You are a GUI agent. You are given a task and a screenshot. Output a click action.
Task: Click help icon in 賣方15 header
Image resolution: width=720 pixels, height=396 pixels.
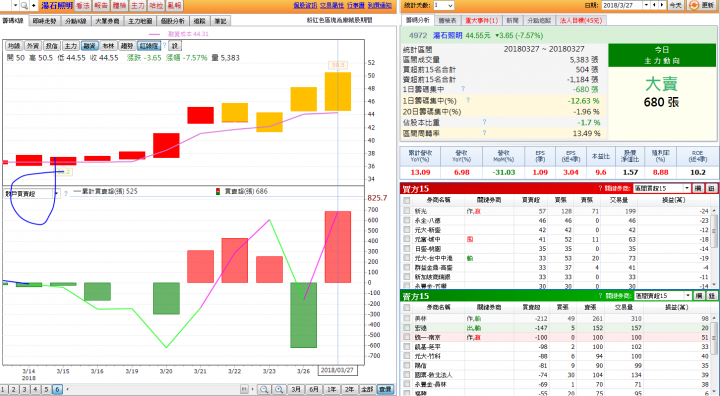click(600, 296)
